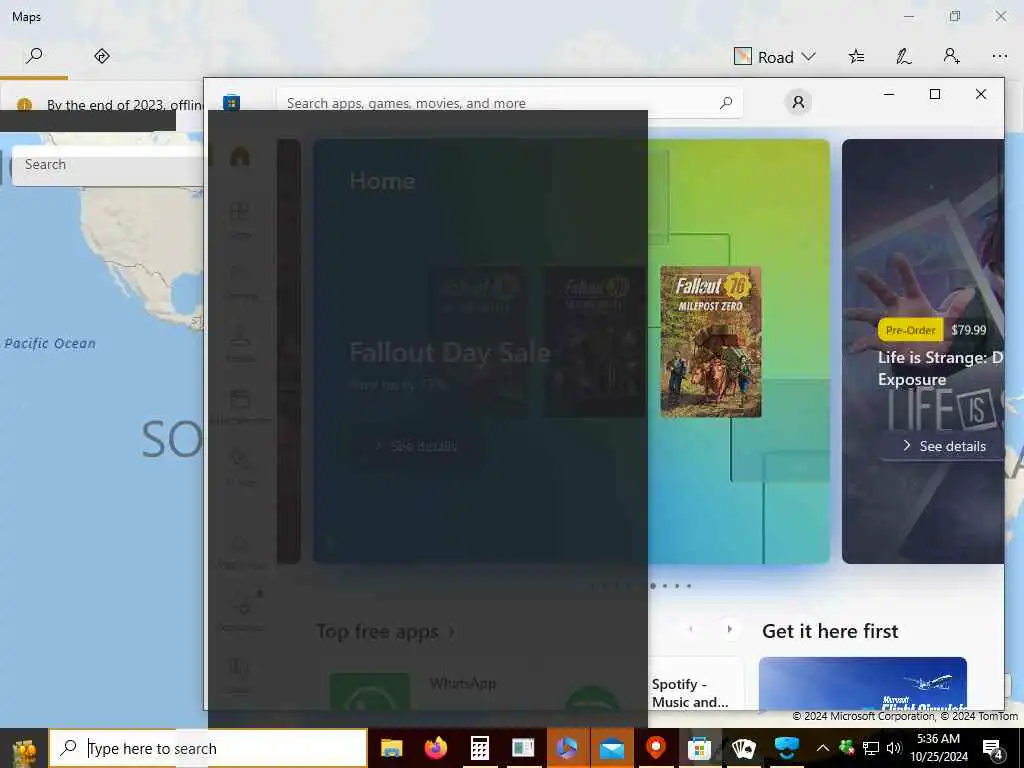Select the Home icon in Store sidebar
The width and height of the screenshot is (1024, 768).
pyautogui.click(x=240, y=157)
